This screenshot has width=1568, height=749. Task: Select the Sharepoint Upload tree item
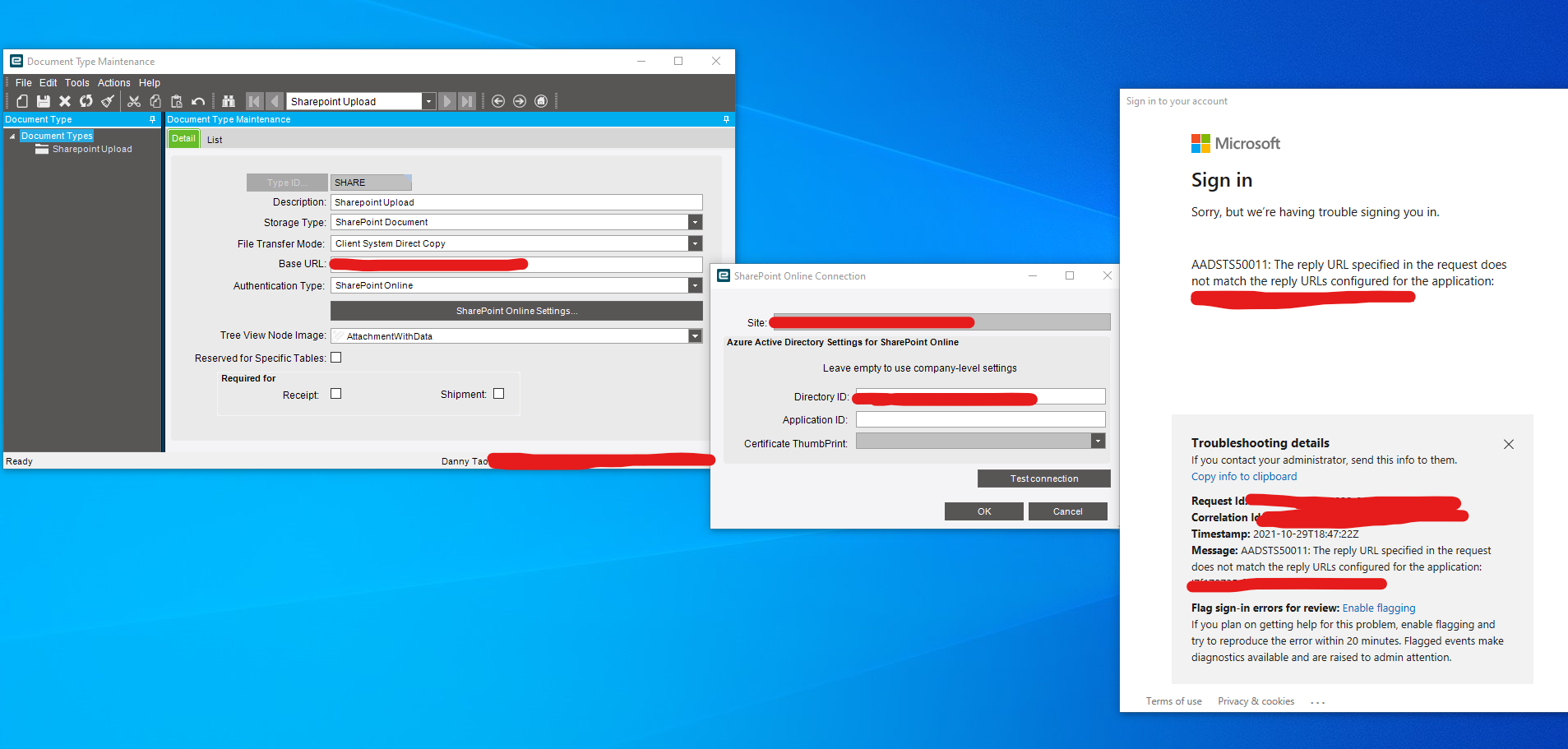click(x=92, y=150)
